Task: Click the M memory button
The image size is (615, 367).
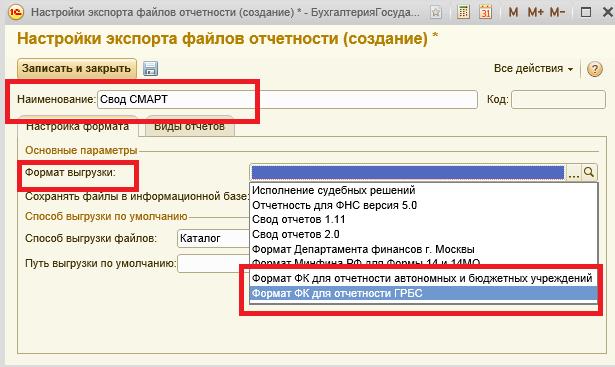Action: click(x=513, y=13)
